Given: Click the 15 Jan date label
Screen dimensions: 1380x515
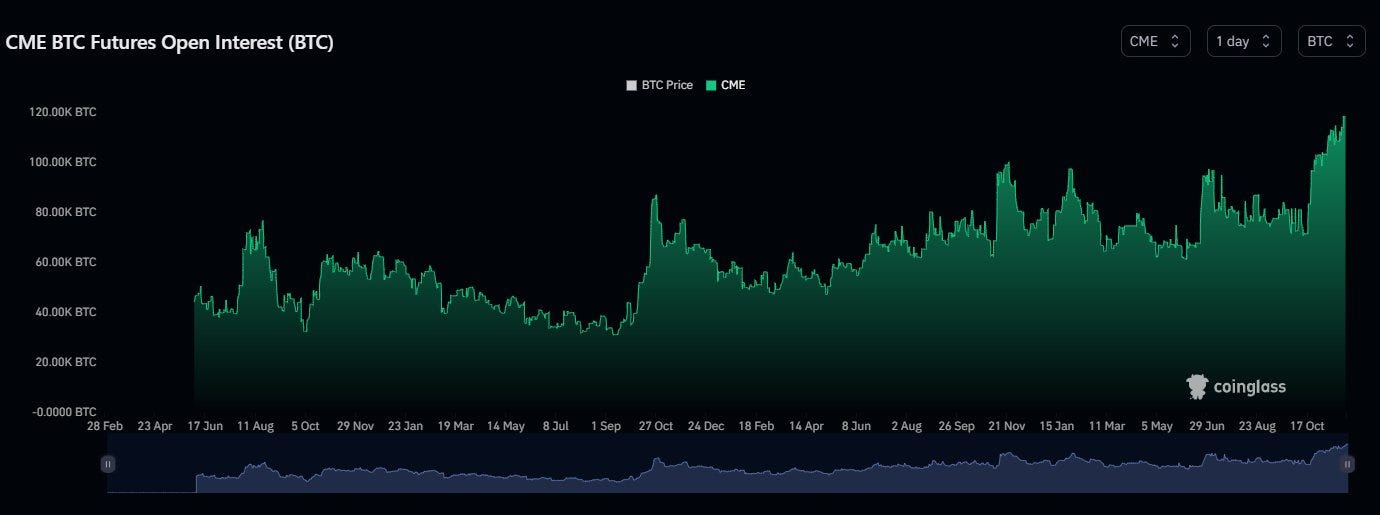Looking at the screenshot, I should coord(1057,426).
